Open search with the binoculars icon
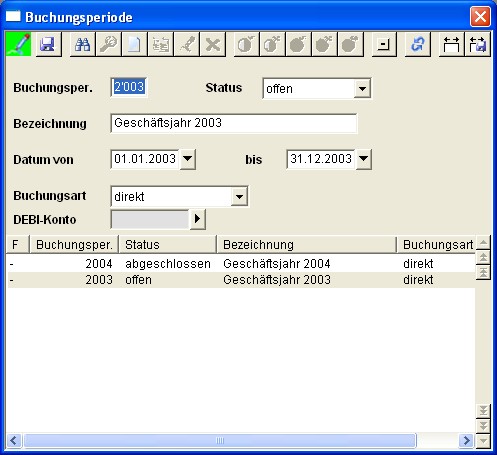Viewport: 497px width, 455px height. pyautogui.click(x=83, y=44)
